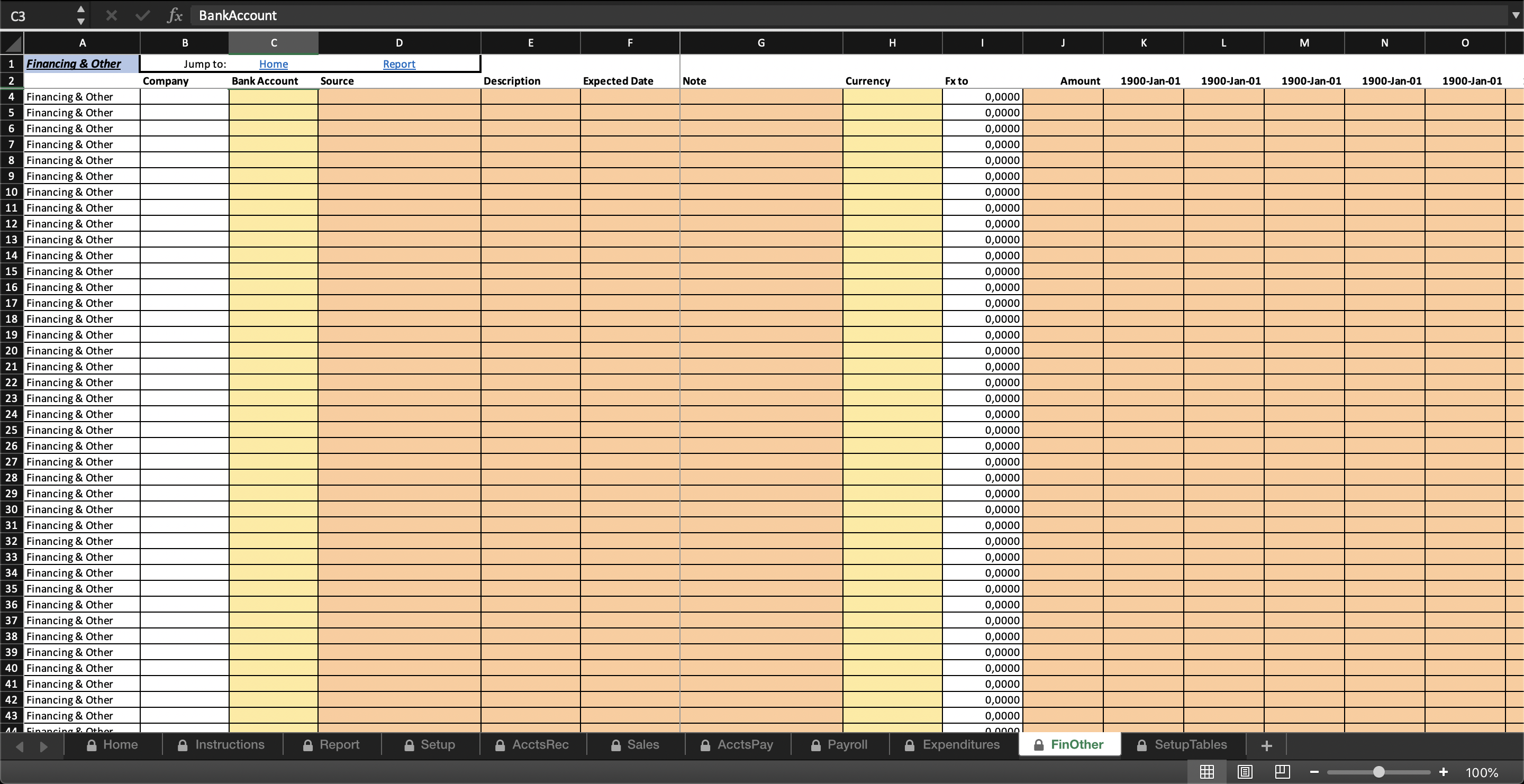Image resolution: width=1524 pixels, height=784 pixels.
Task: Click the zoom in plus button
Action: [x=1443, y=772]
